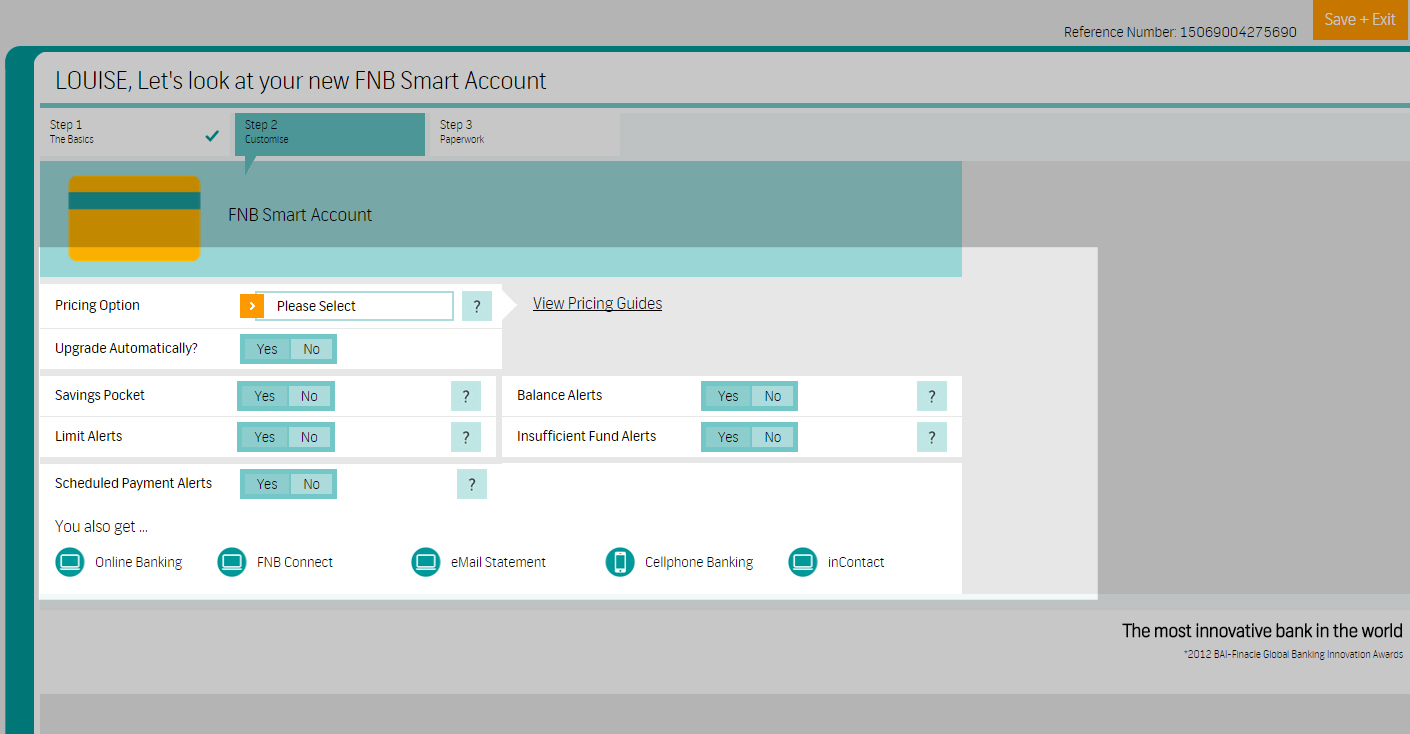
Task: Click the orange arrow beside Pricing Option
Action: tap(252, 306)
